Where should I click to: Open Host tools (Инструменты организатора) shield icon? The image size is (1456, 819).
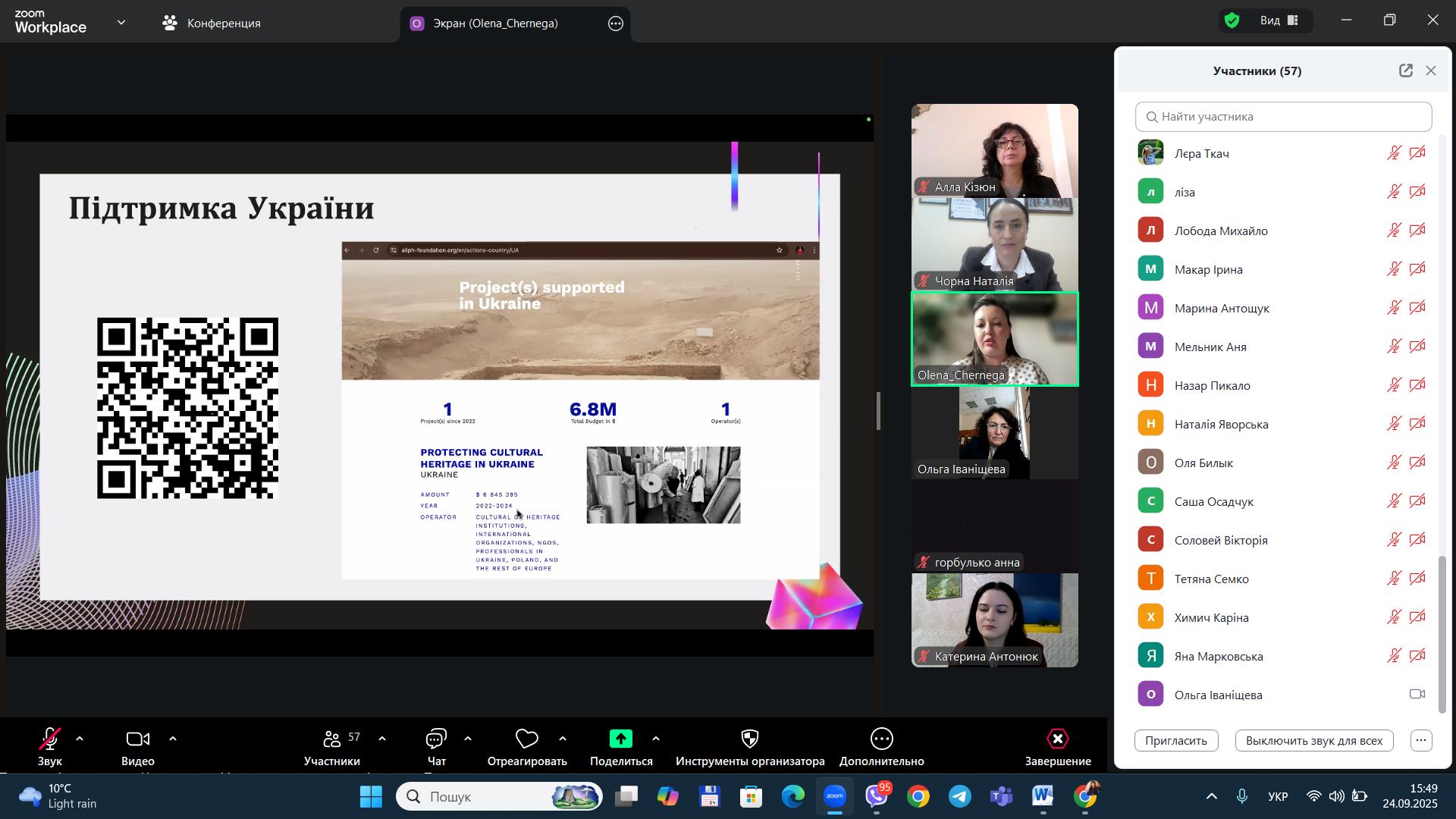[x=749, y=739]
